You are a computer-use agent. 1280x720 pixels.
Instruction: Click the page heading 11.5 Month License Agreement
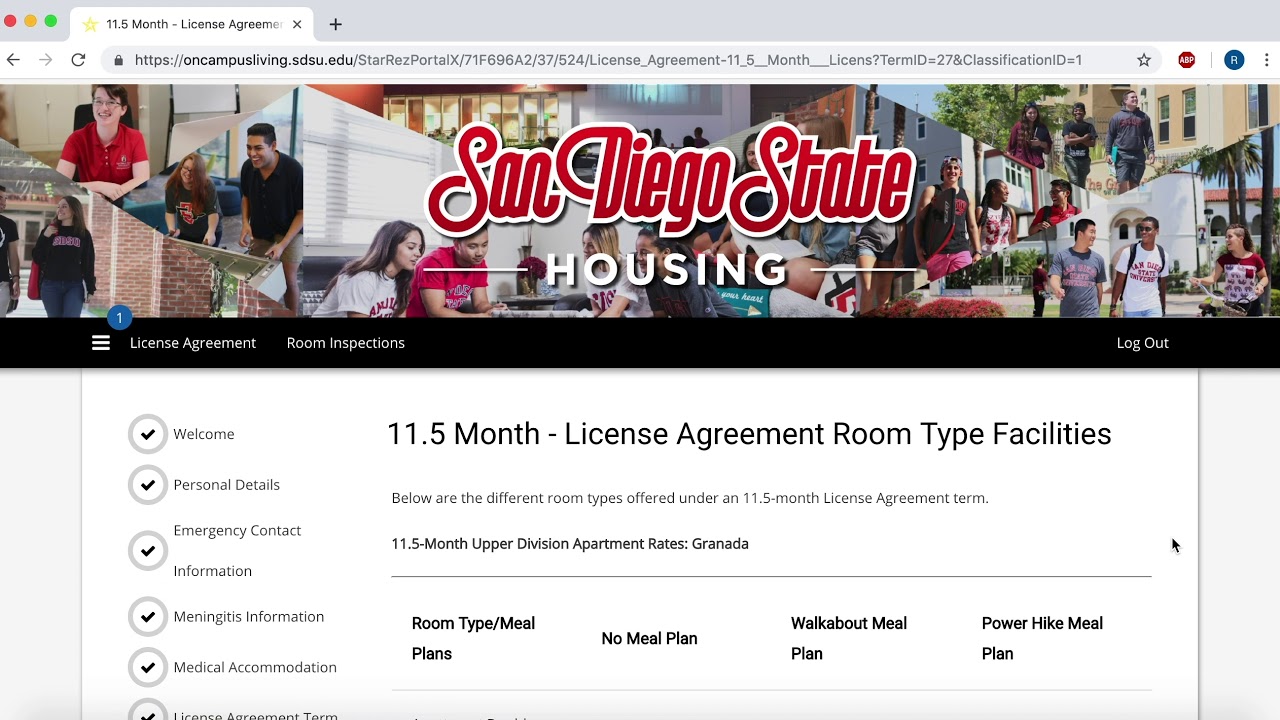coord(749,434)
